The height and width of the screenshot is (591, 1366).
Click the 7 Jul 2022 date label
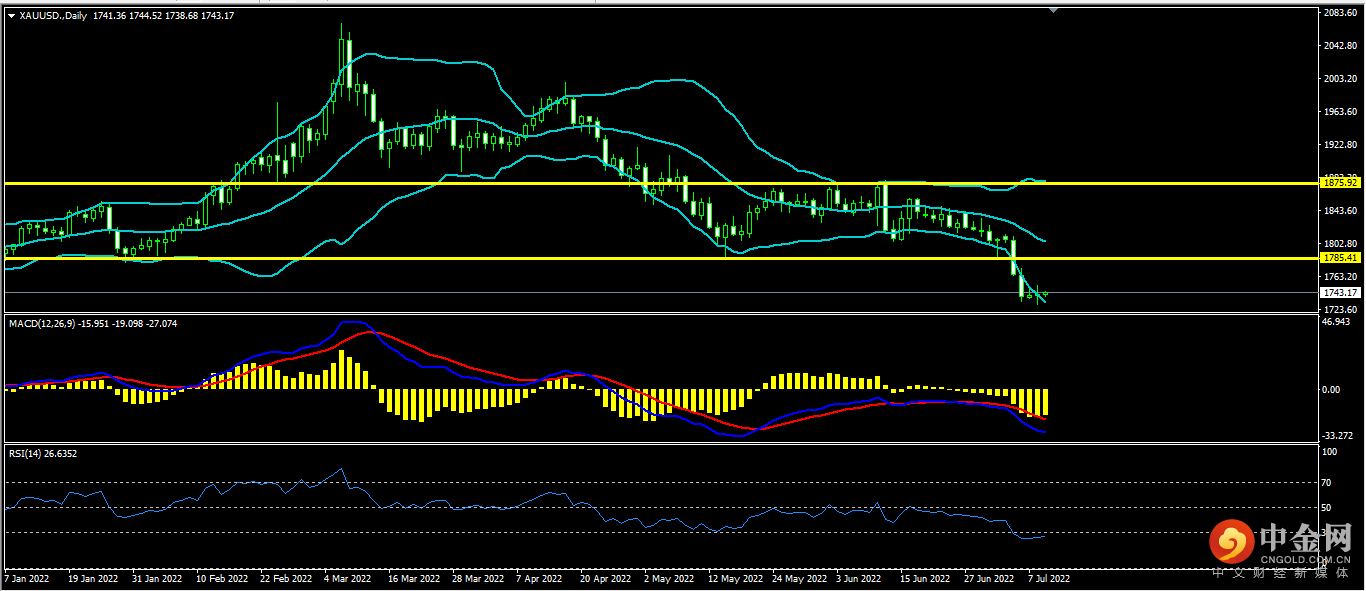tap(1049, 578)
